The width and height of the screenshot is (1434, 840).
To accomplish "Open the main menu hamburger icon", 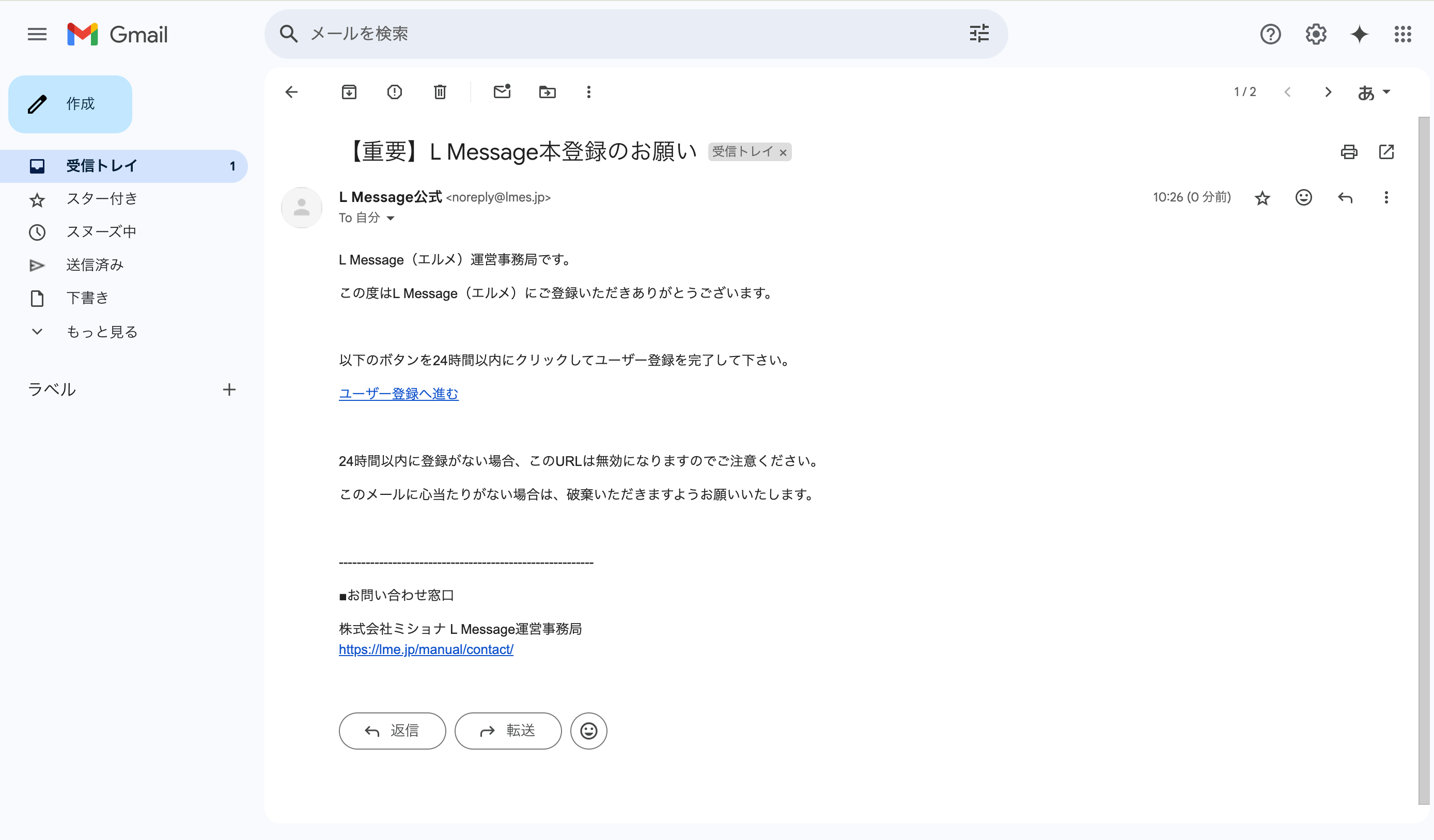I will (37, 34).
